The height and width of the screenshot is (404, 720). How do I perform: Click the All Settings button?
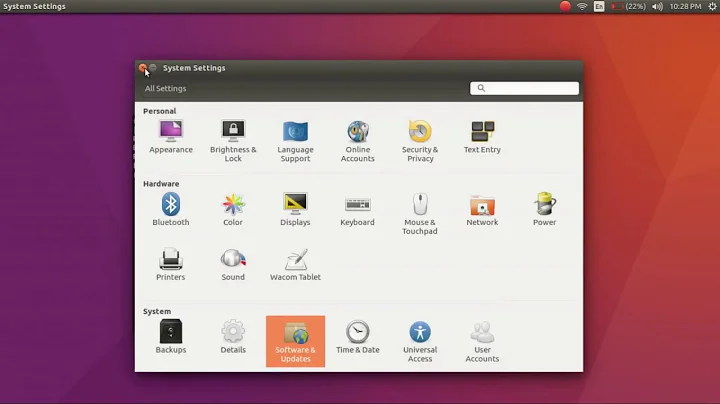(165, 89)
